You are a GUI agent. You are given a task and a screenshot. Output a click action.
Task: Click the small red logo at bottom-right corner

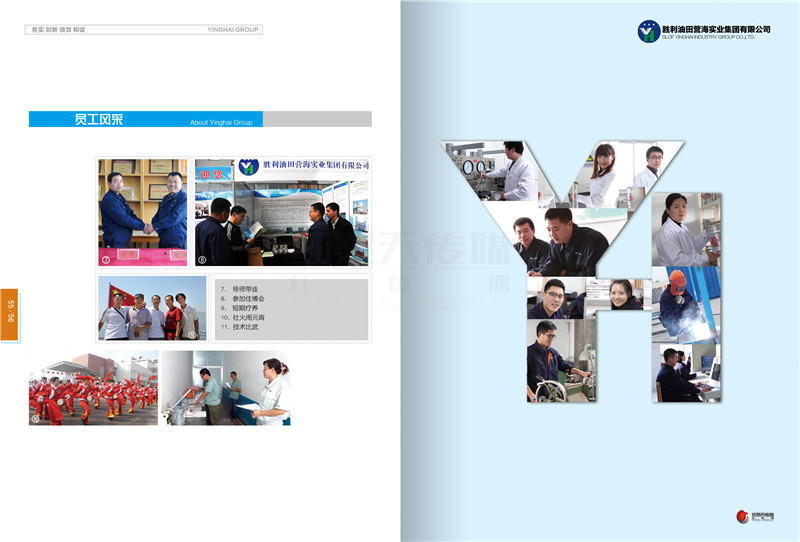click(x=742, y=516)
